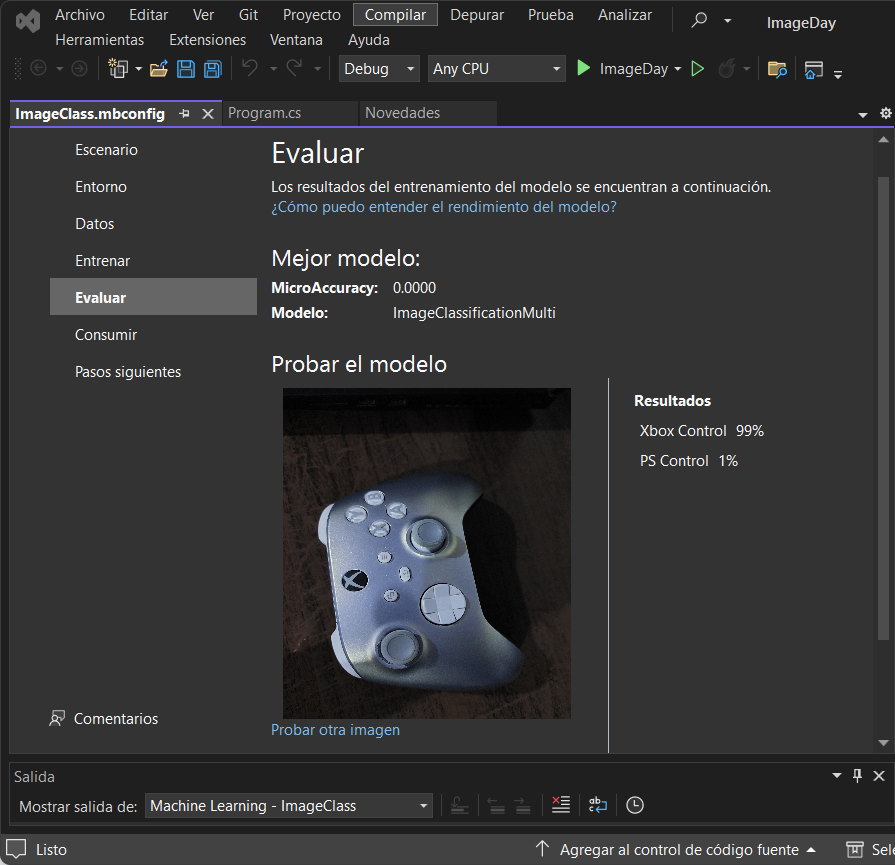
Task: Open link about understanding model performance
Action: pyautogui.click(x=444, y=207)
